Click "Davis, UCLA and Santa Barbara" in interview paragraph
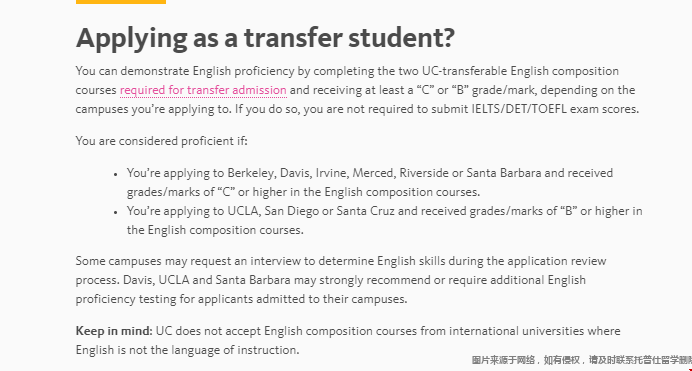Viewport: 692px width, 371px height. pos(207,280)
